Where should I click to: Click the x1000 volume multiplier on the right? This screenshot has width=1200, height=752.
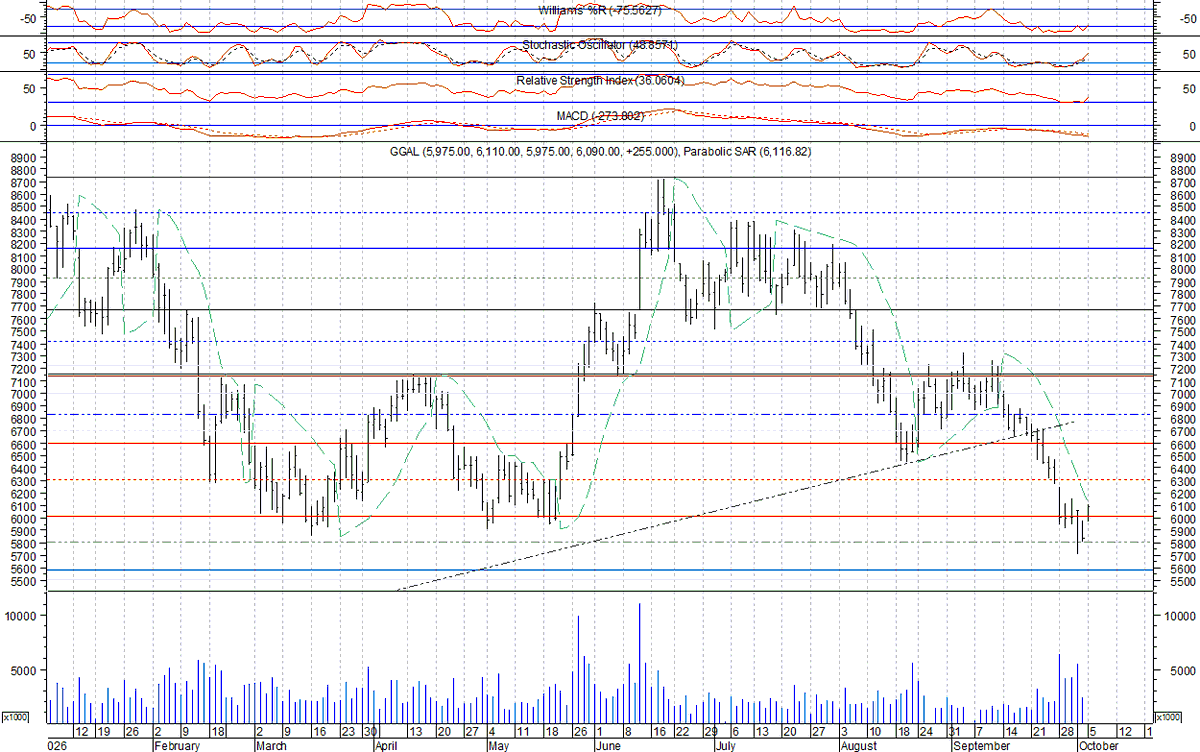click(x=1166, y=717)
